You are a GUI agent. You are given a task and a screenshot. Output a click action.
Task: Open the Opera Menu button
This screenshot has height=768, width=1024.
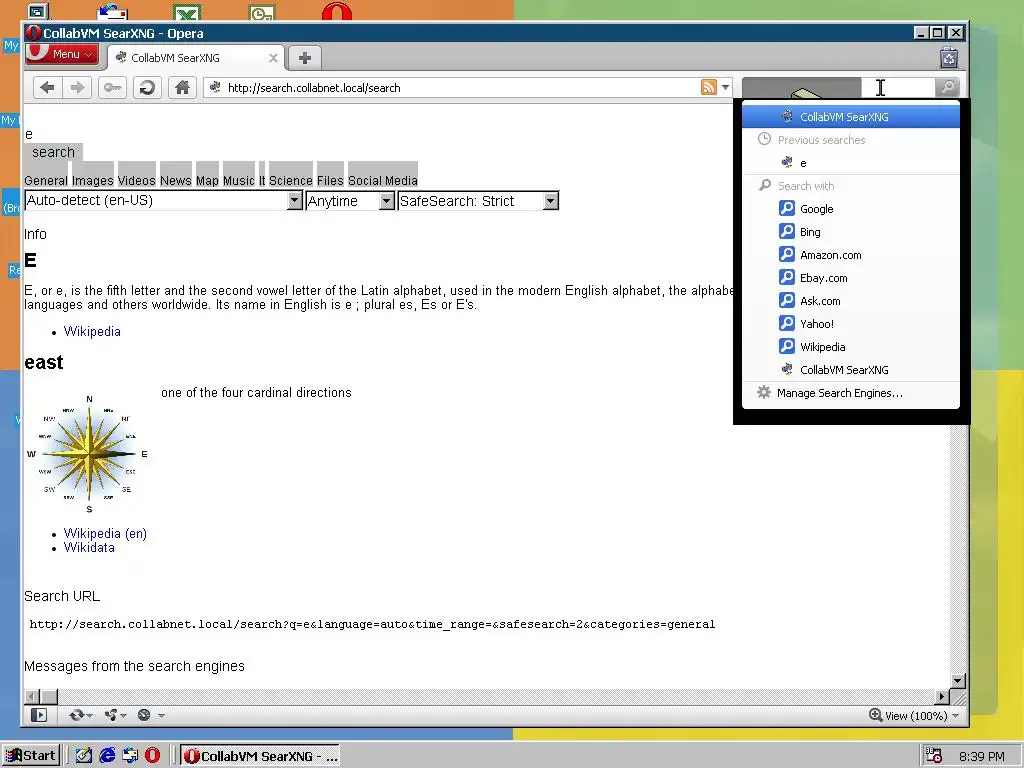coord(62,54)
